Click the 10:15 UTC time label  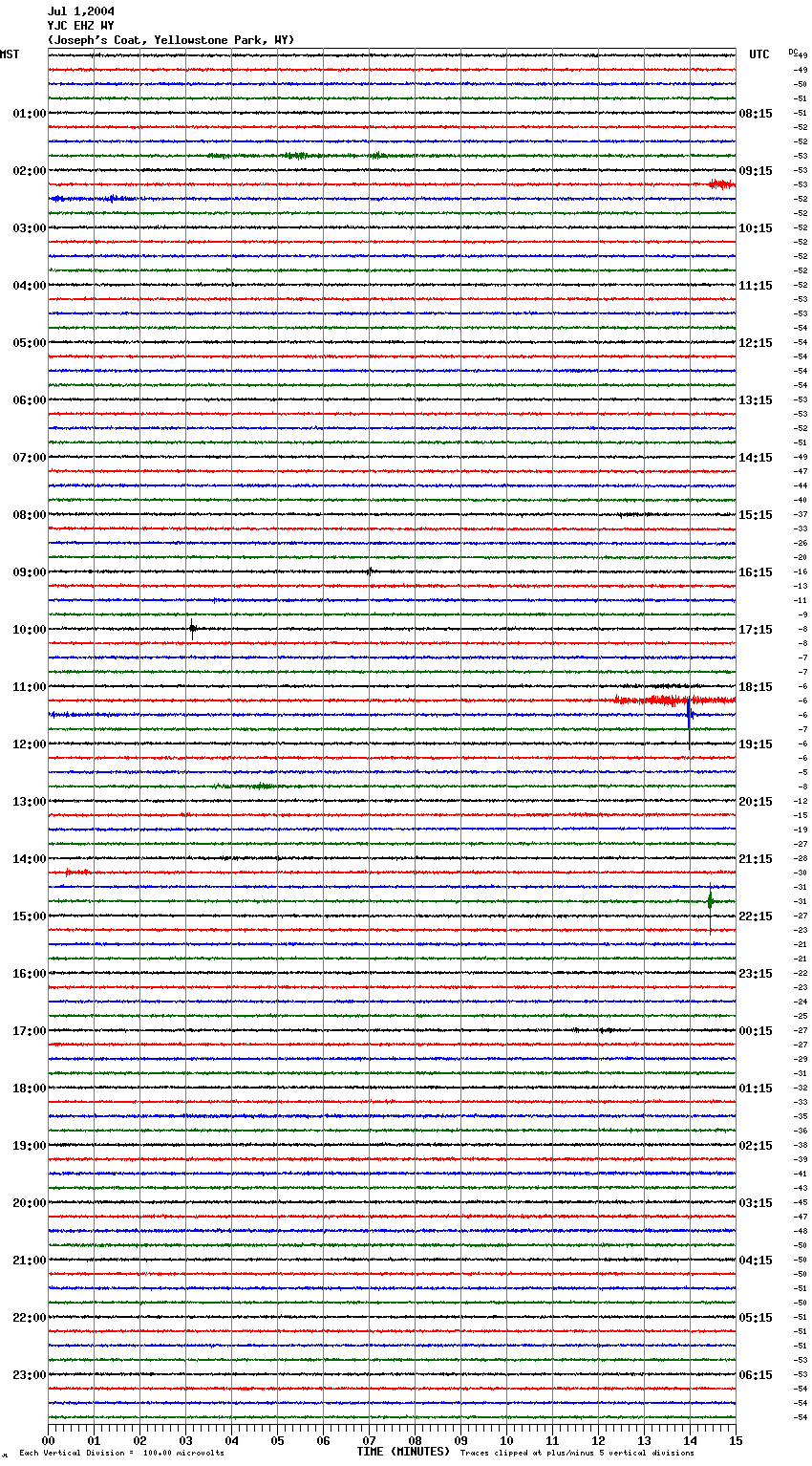click(756, 228)
